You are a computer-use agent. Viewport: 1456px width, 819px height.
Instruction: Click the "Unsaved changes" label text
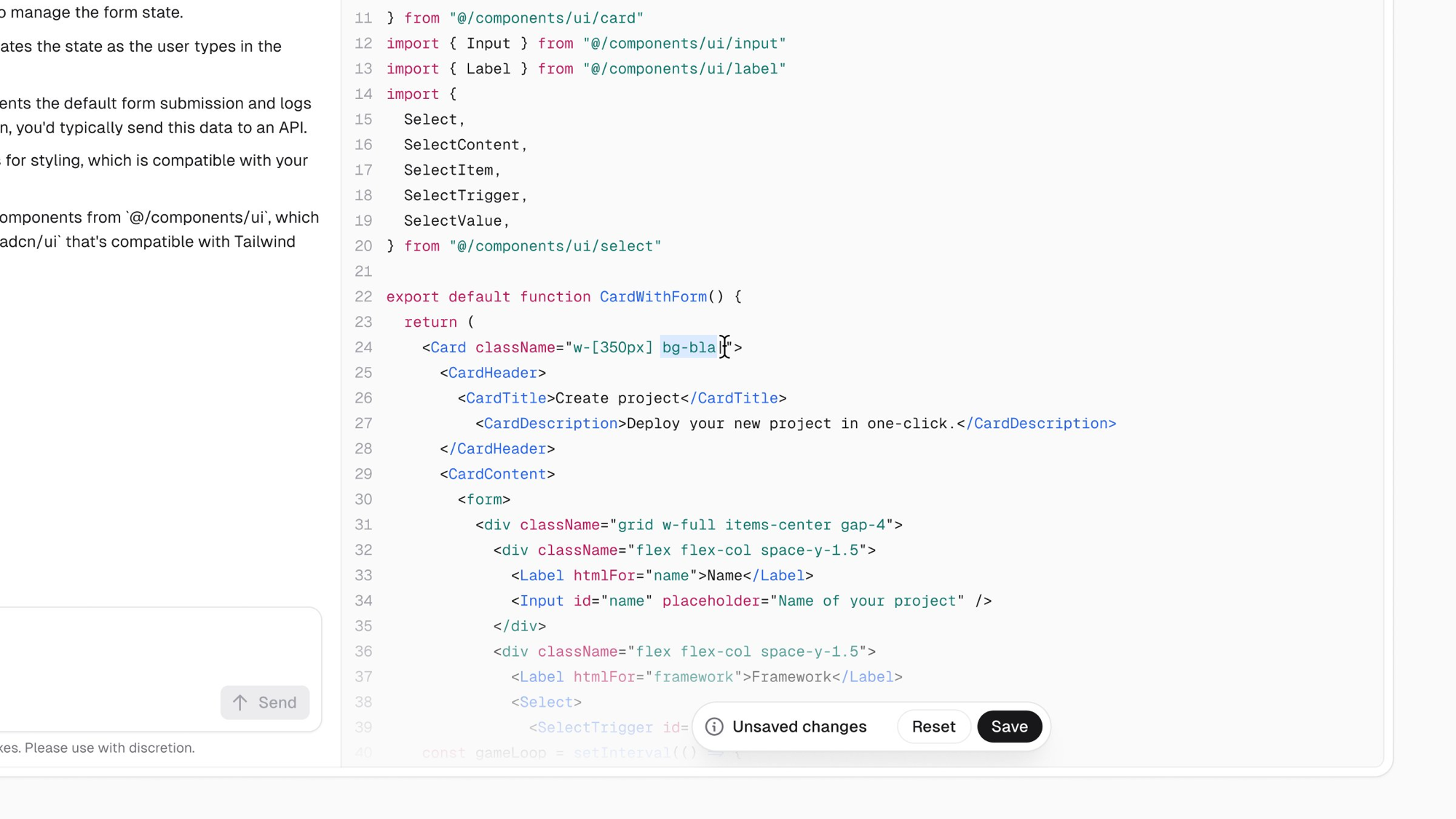pyautogui.click(x=799, y=727)
